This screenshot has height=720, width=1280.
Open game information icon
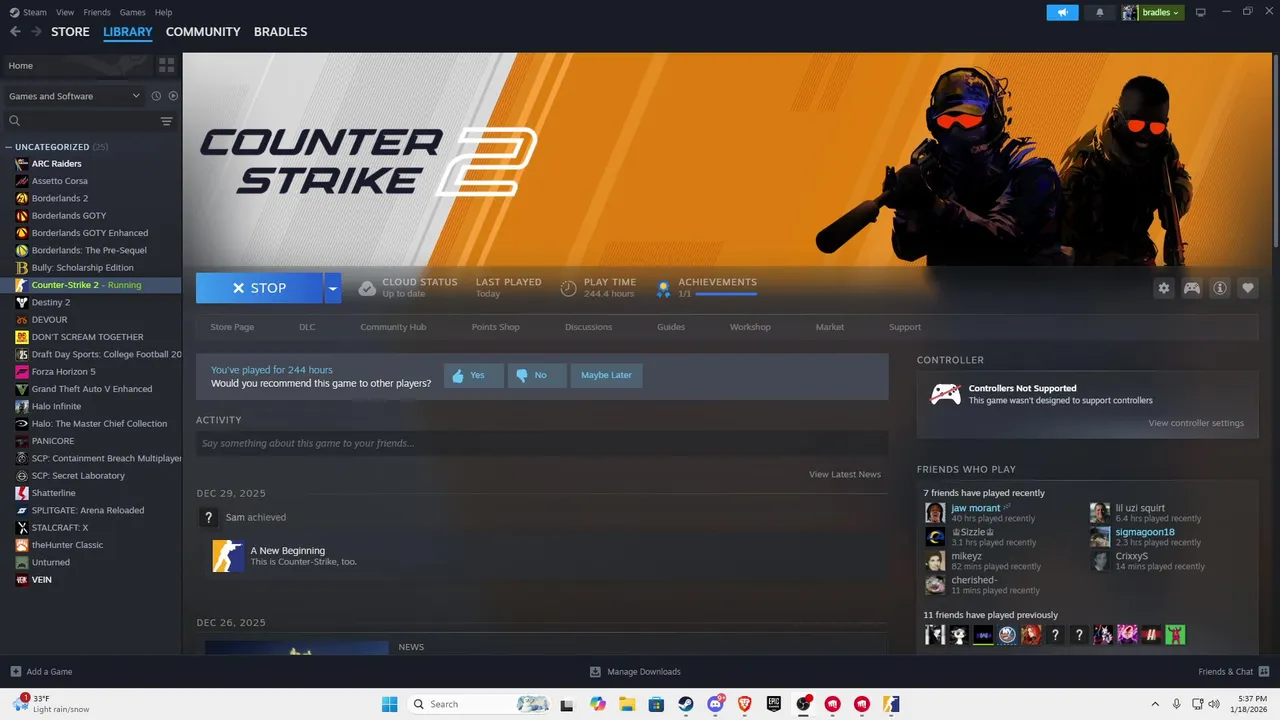click(1220, 288)
